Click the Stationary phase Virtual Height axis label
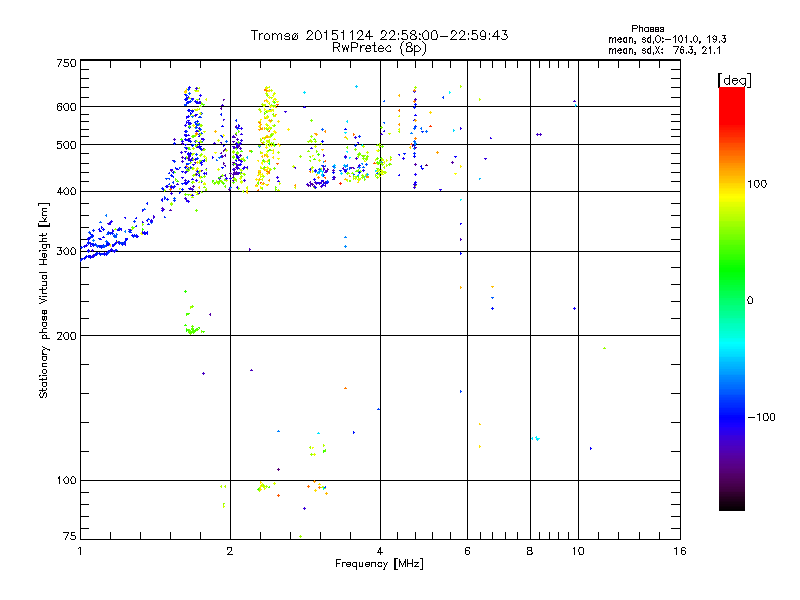The image size is (800, 600). [44, 300]
